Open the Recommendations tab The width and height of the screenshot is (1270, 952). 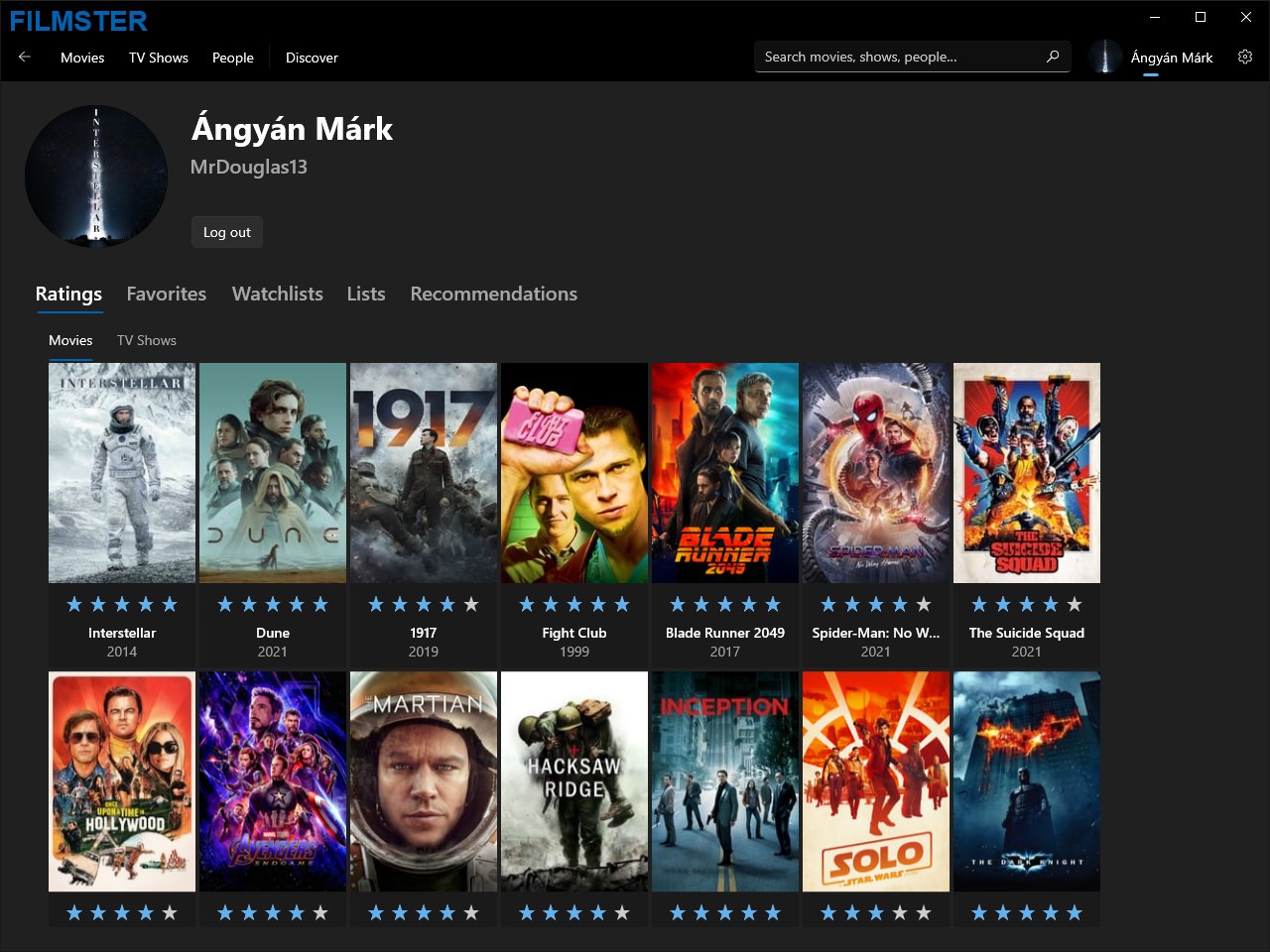494,294
